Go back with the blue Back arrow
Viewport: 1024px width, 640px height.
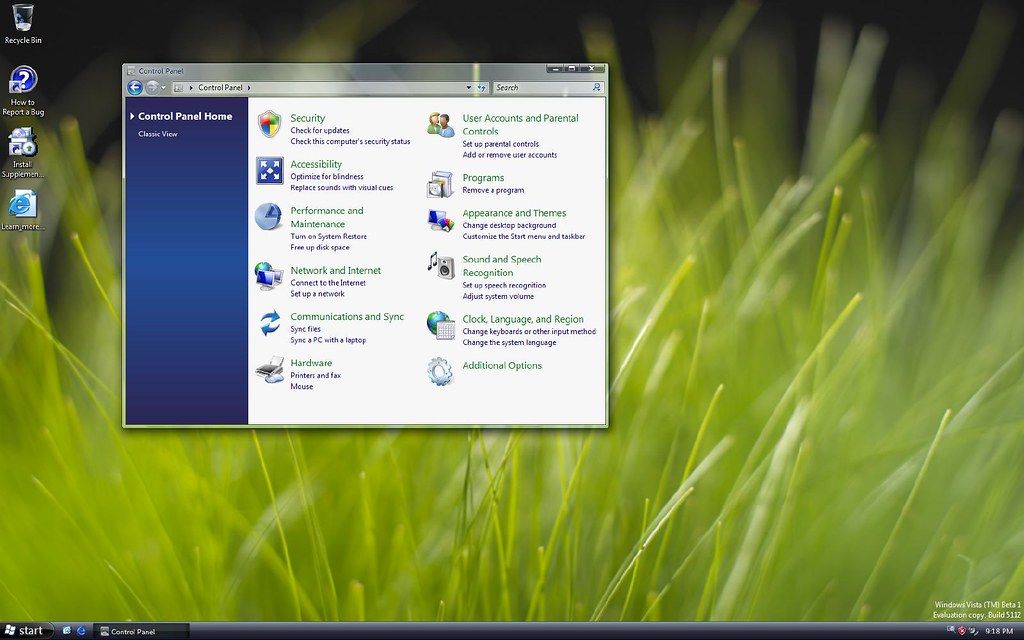(135, 88)
